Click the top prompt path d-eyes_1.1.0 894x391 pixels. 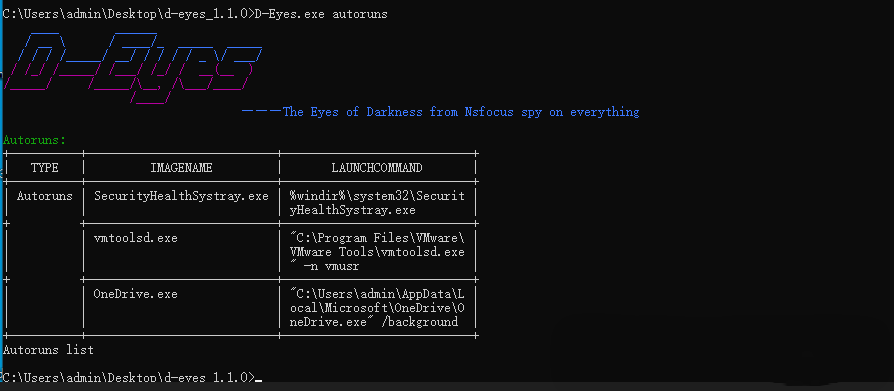pyautogui.click(x=204, y=14)
